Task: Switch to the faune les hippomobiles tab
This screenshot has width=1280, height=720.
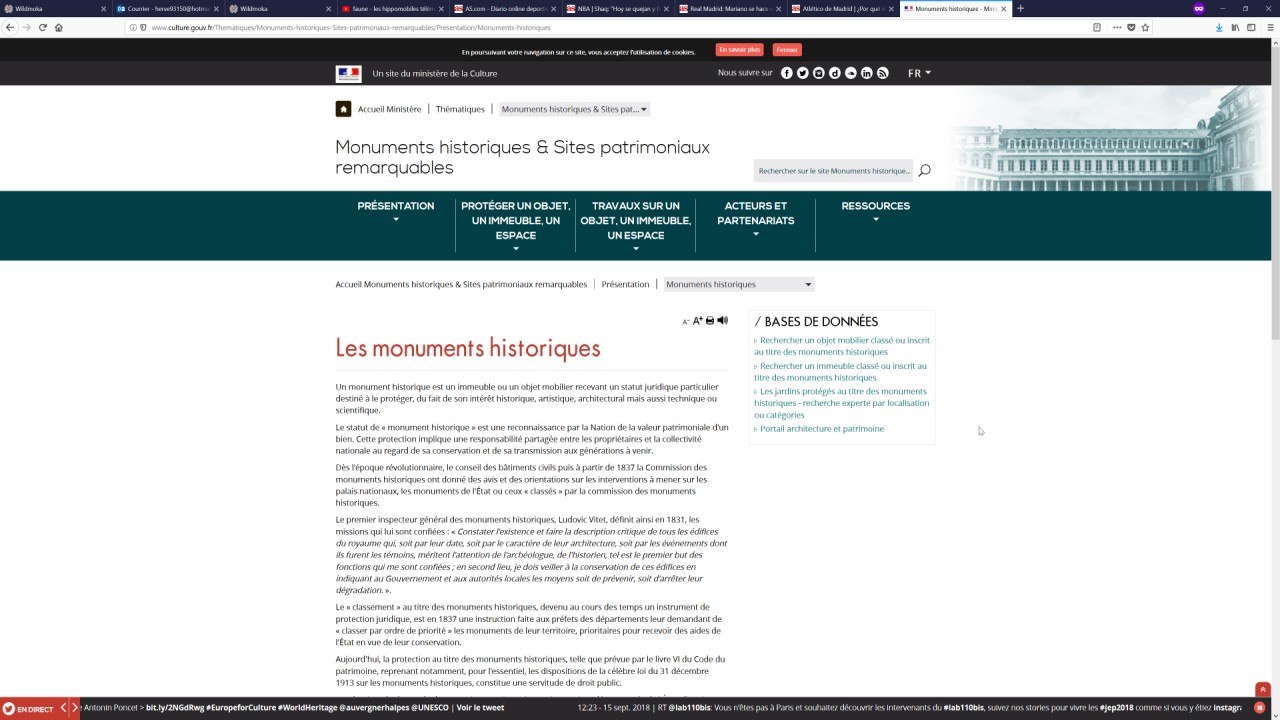Action: click(x=393, y=8)
